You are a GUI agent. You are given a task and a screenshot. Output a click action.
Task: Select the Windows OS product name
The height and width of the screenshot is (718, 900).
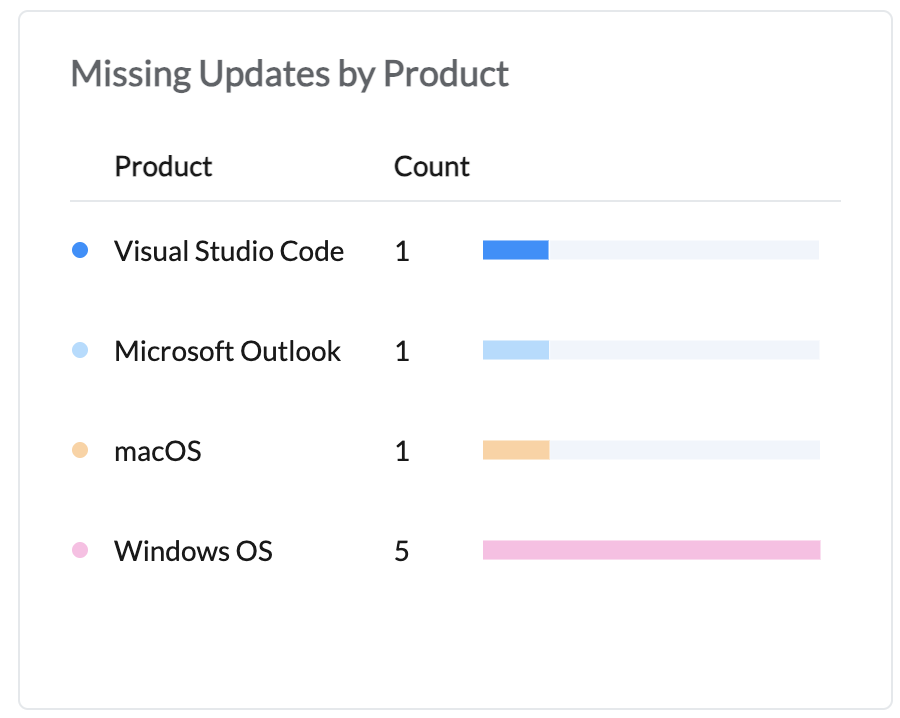(x=193, y=551)
